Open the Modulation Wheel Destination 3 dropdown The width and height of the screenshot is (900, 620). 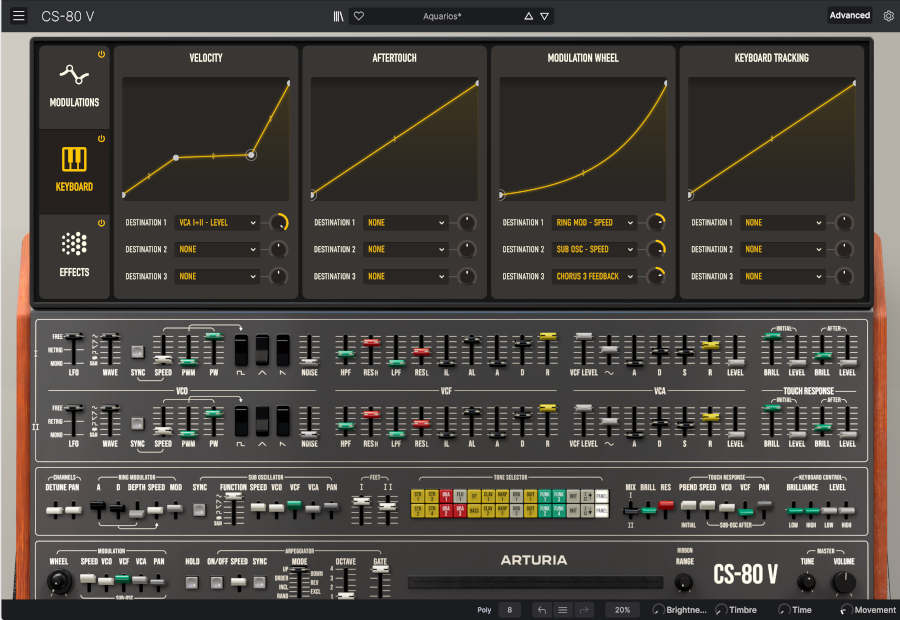(595, 276)
